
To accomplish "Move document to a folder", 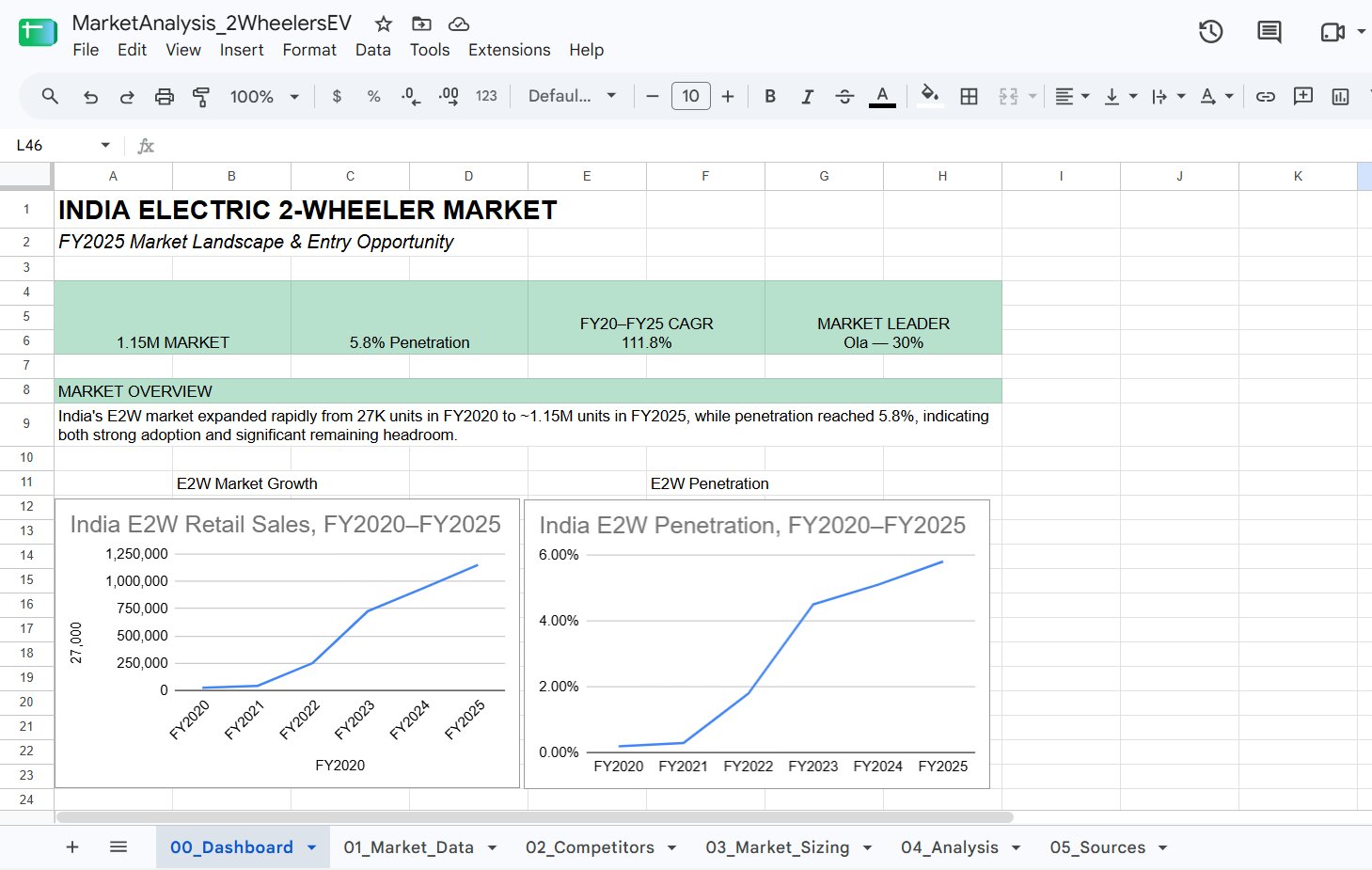I will click(x=421, y=24).
